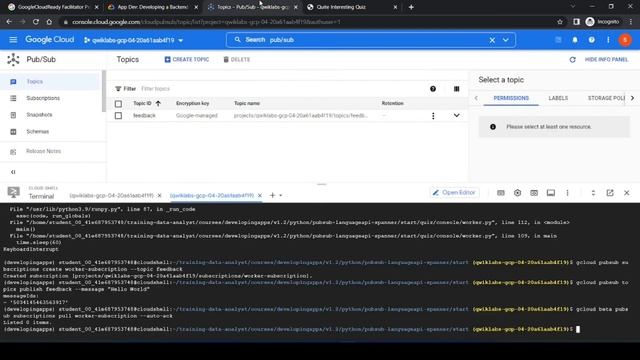640x360 pixels.
Task: Click the Create Topic button
Action: click(187, 60)
